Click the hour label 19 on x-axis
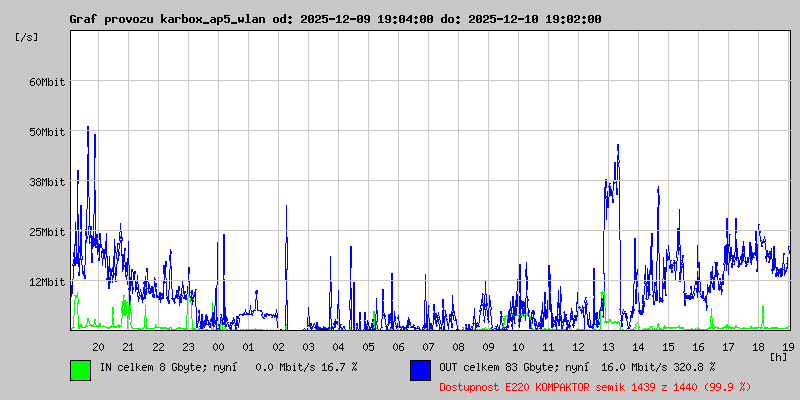800x400 pixels. click(x=788, y=347)
